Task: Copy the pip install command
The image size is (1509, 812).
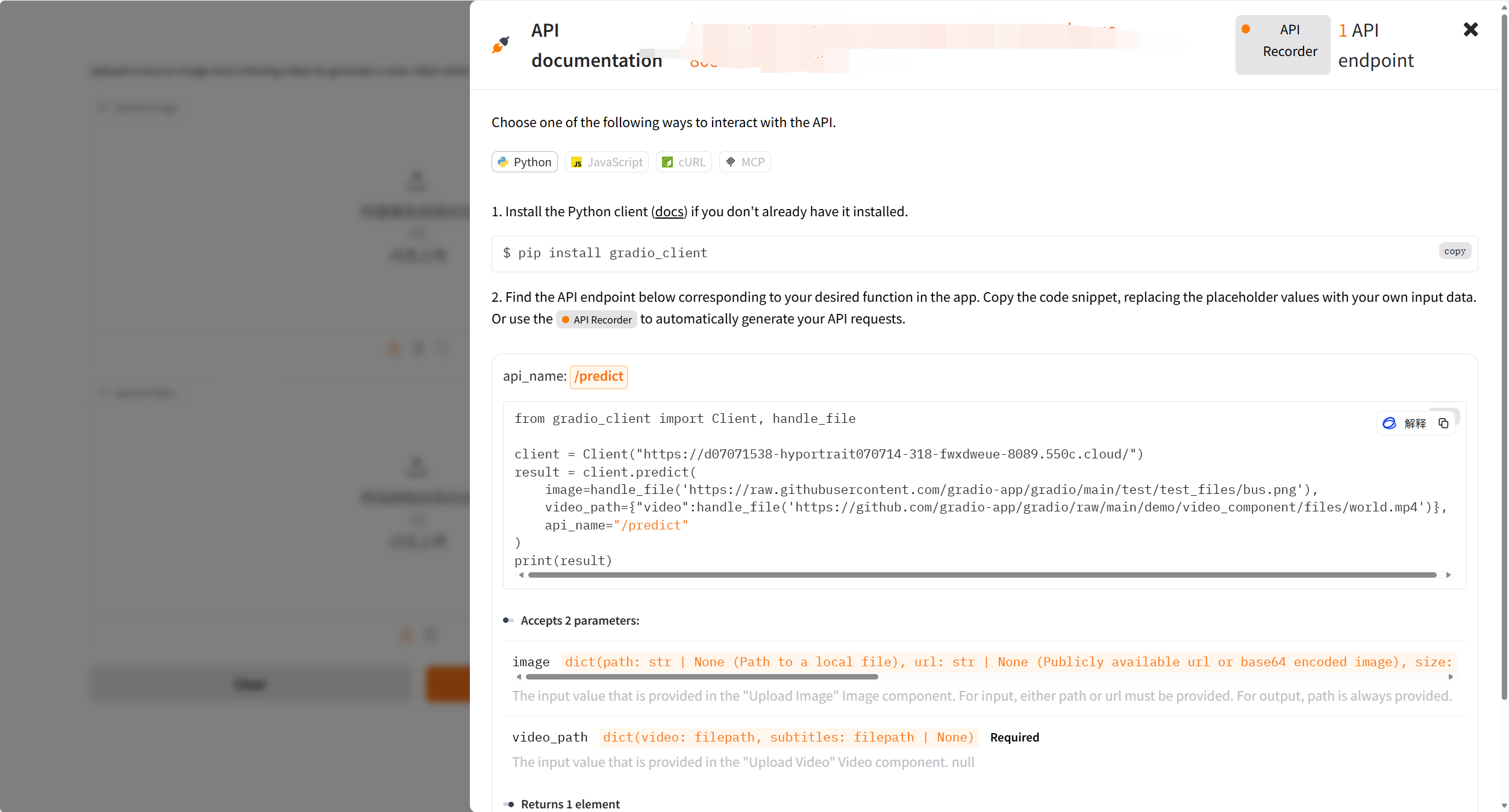Action: (1454, 251)
